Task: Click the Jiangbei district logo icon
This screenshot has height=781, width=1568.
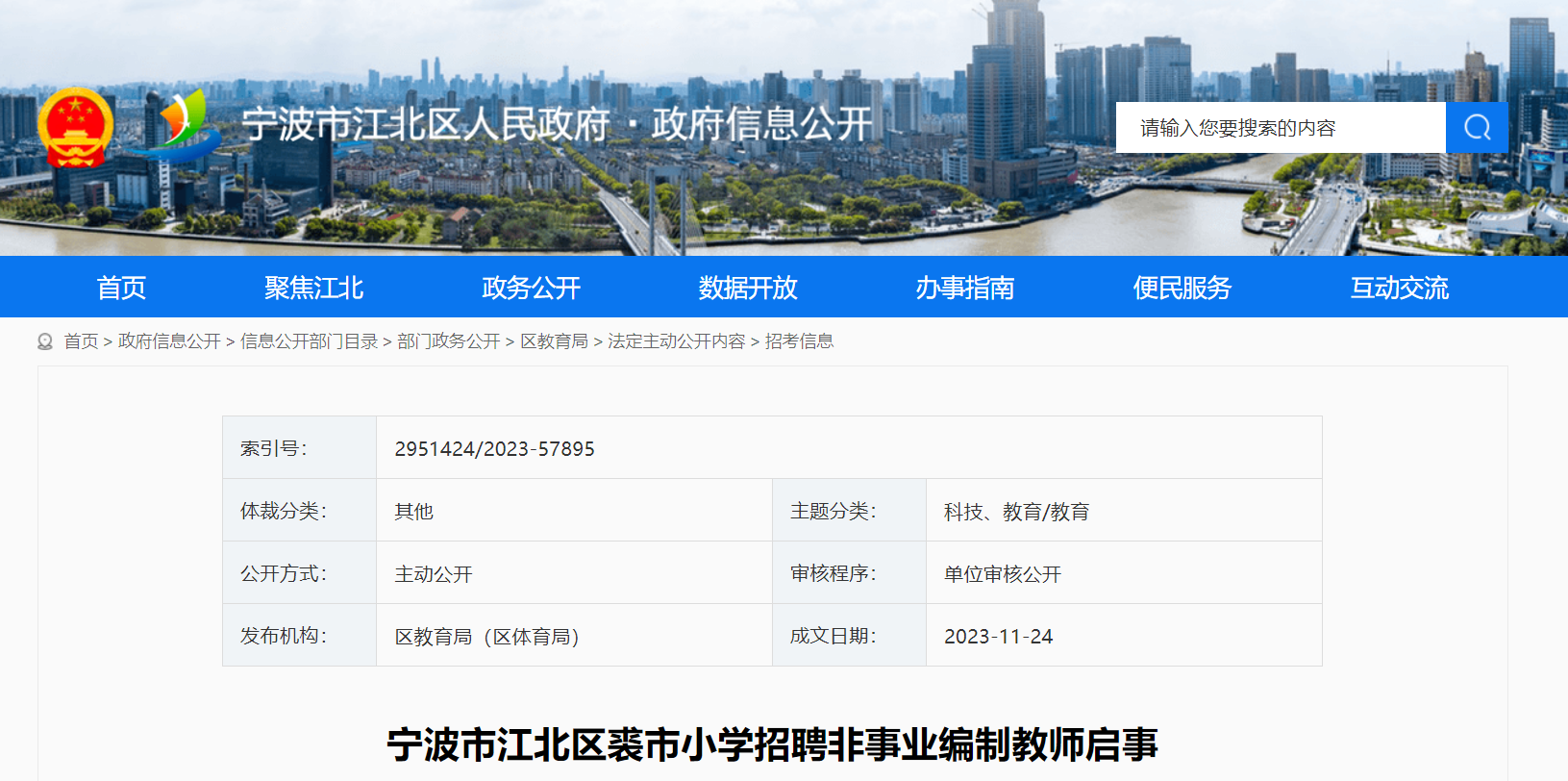Action: click(x=184, y=123)
